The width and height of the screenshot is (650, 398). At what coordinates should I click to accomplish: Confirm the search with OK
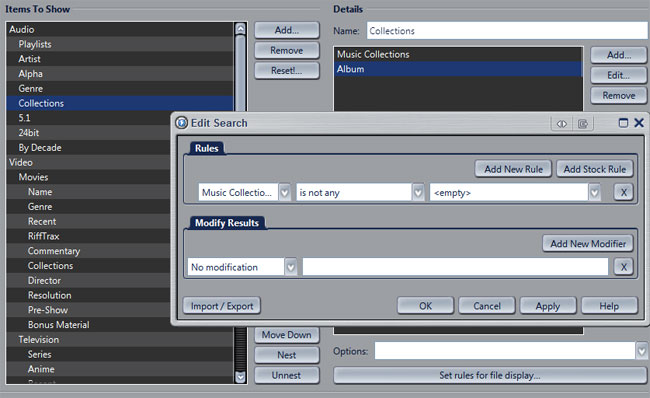(425, 306)
